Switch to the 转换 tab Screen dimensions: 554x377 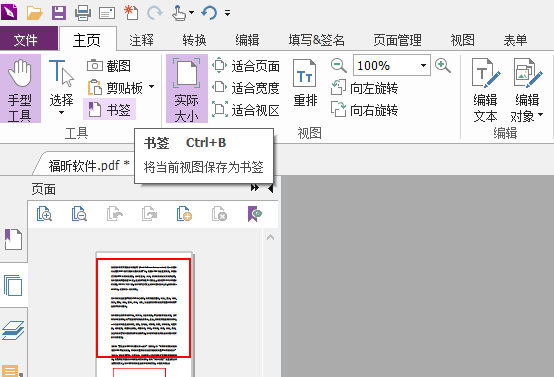(194, 40)
